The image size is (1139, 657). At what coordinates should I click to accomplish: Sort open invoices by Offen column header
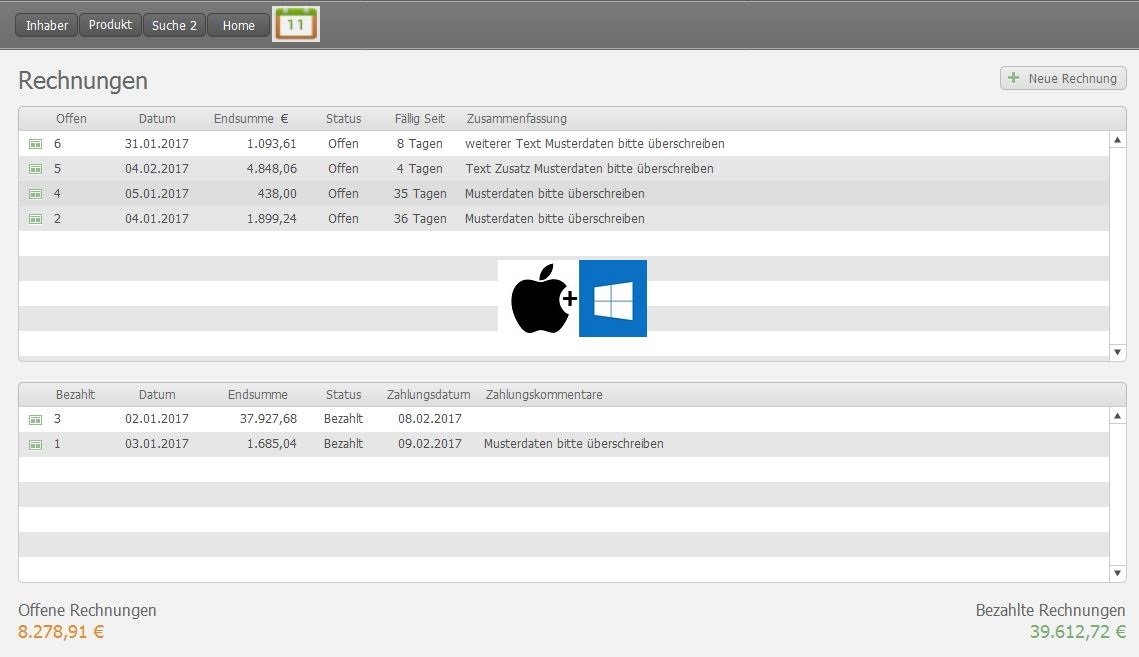pyautogui.click(x=71, y=118)
